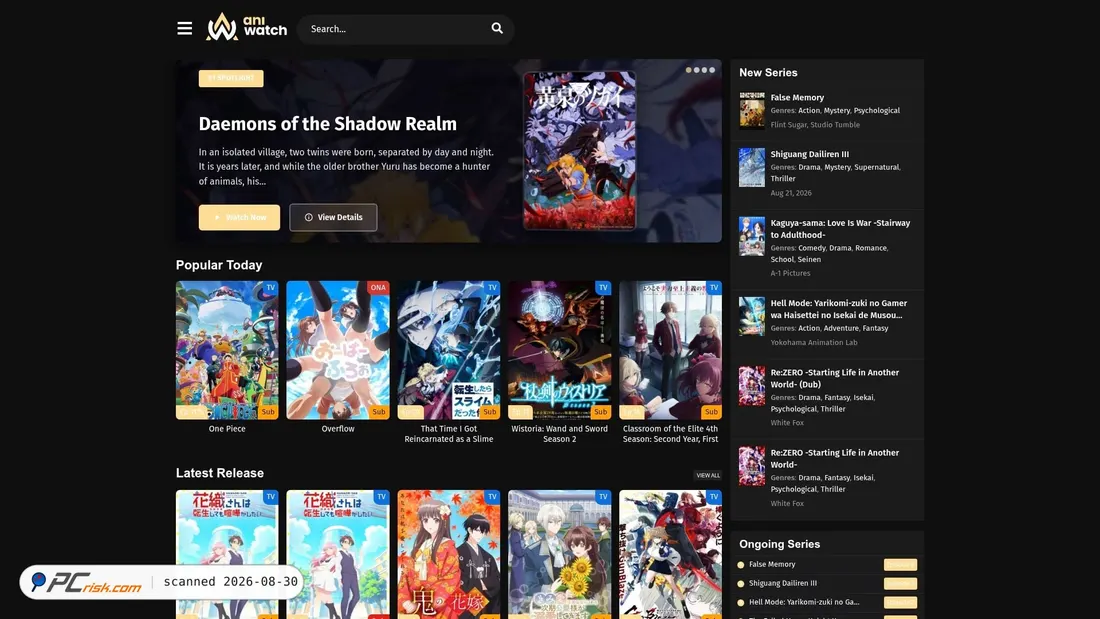1100x619 pixels.
Task: Click the Sub badge on One Piece
Action: (x=268, y=412)
